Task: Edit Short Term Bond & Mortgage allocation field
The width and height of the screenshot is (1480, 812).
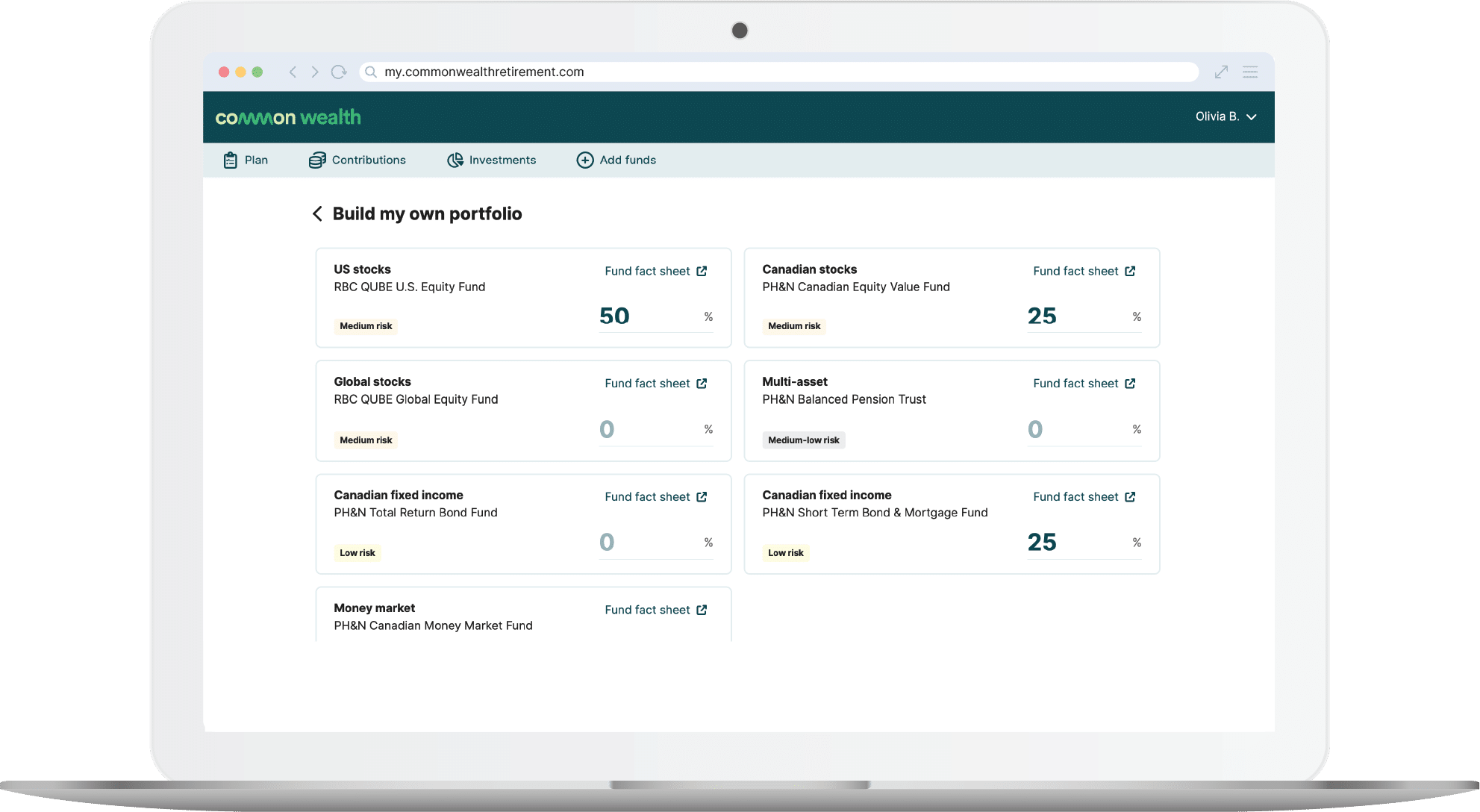Action: [x=1084, y=543]
